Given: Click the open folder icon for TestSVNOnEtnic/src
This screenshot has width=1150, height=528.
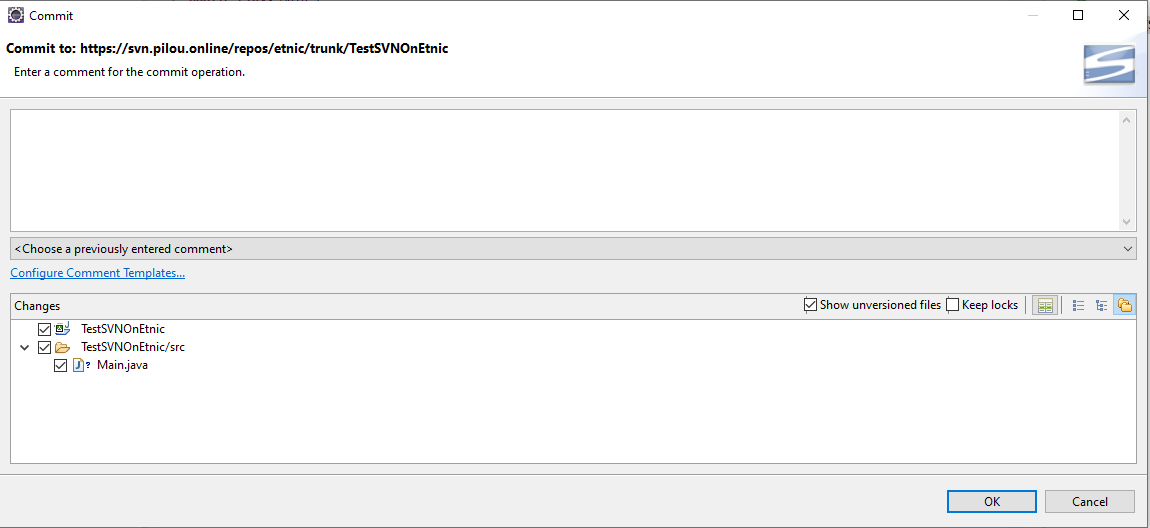Looking at the screenshot, I should [62, 347].
